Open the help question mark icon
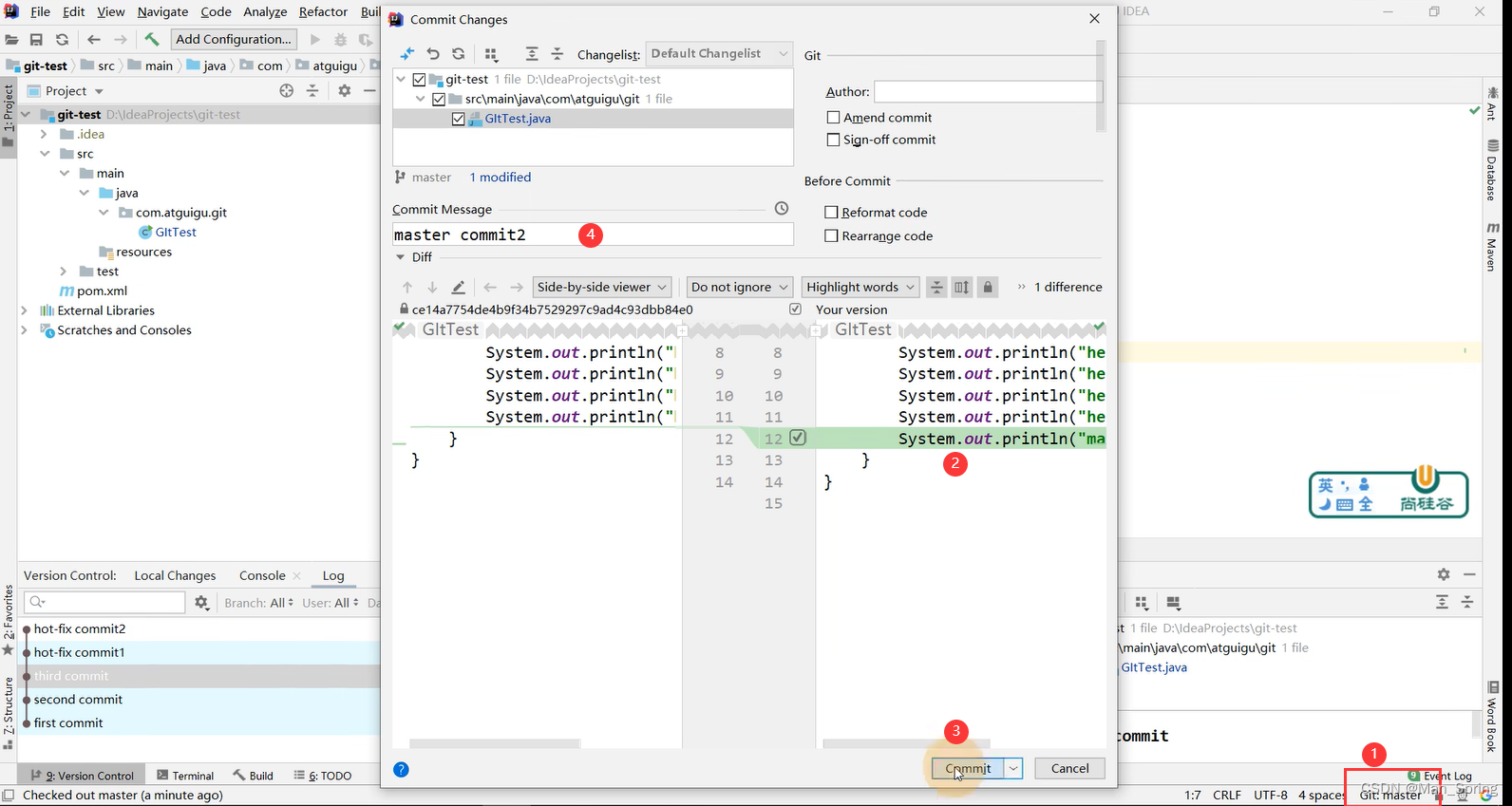Image resolution: width=1512 pixels, height=806 pixels. [401, 769]
